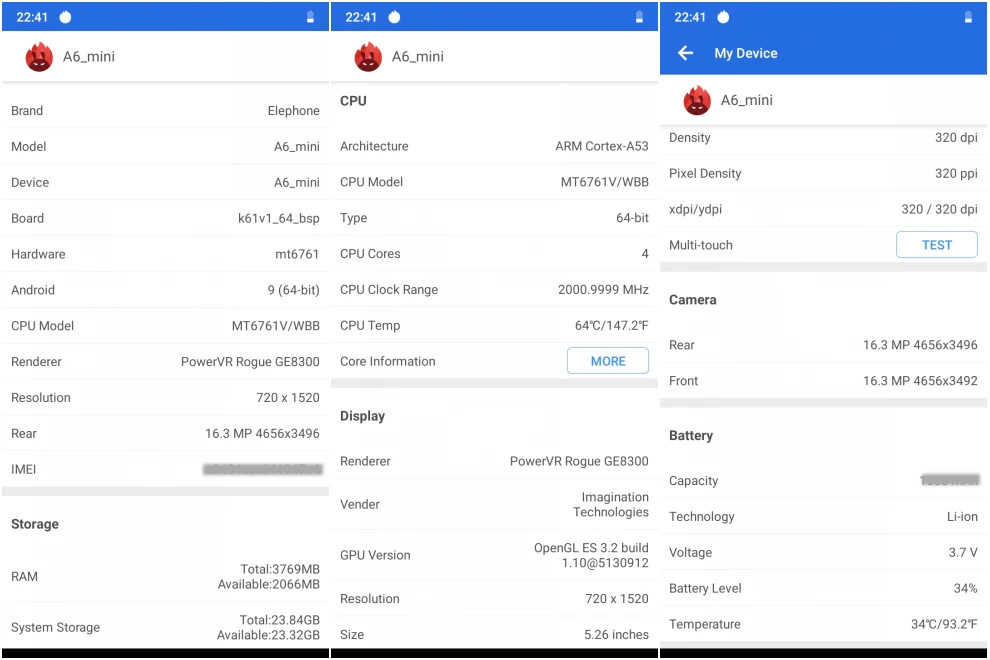Tap the blurred IMEI value
The height and width of the screenshot is (660, 990).
[x=263, y=469]
